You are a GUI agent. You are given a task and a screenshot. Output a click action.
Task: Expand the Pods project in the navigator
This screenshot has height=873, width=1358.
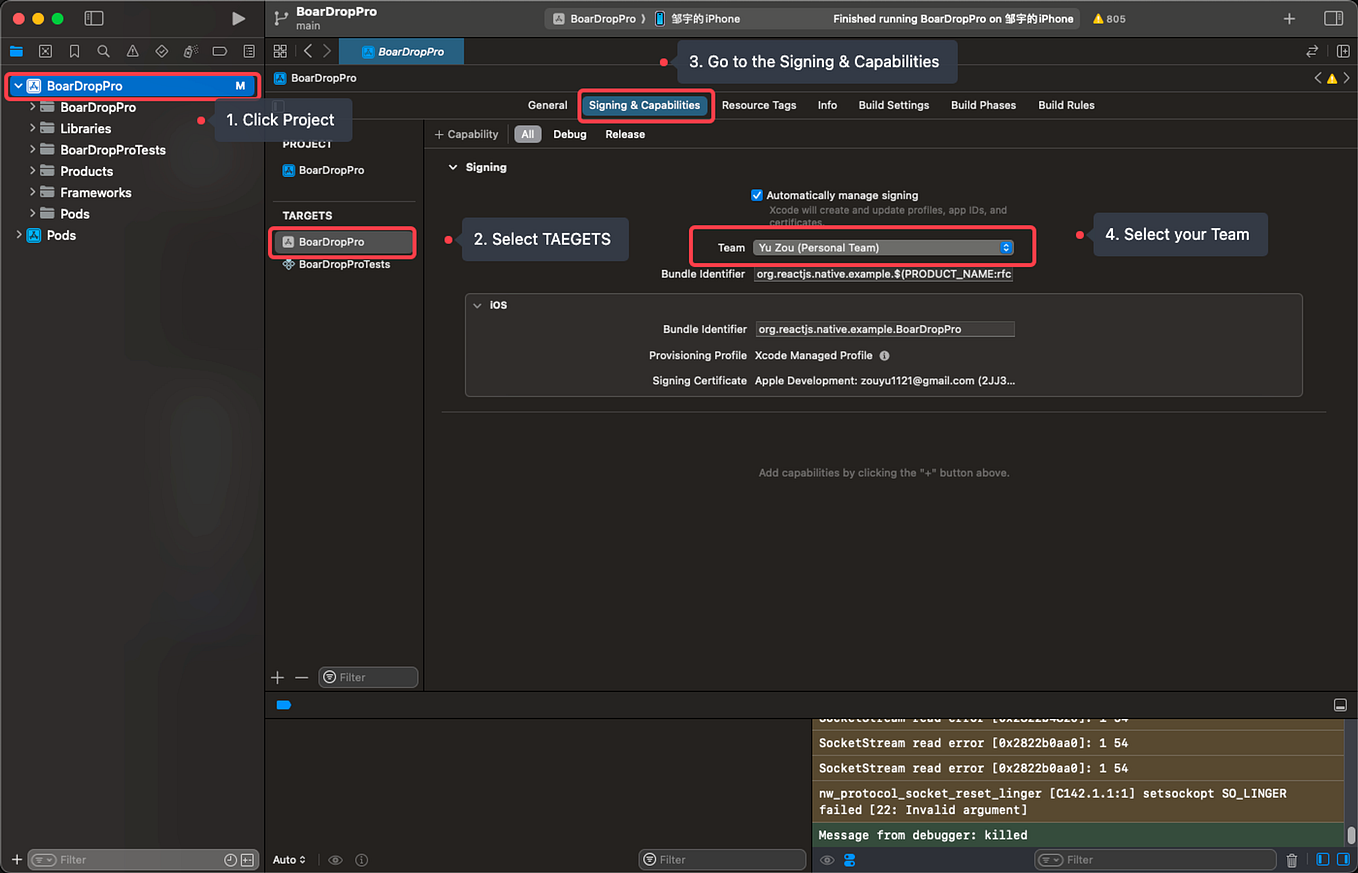coord(18,235)
